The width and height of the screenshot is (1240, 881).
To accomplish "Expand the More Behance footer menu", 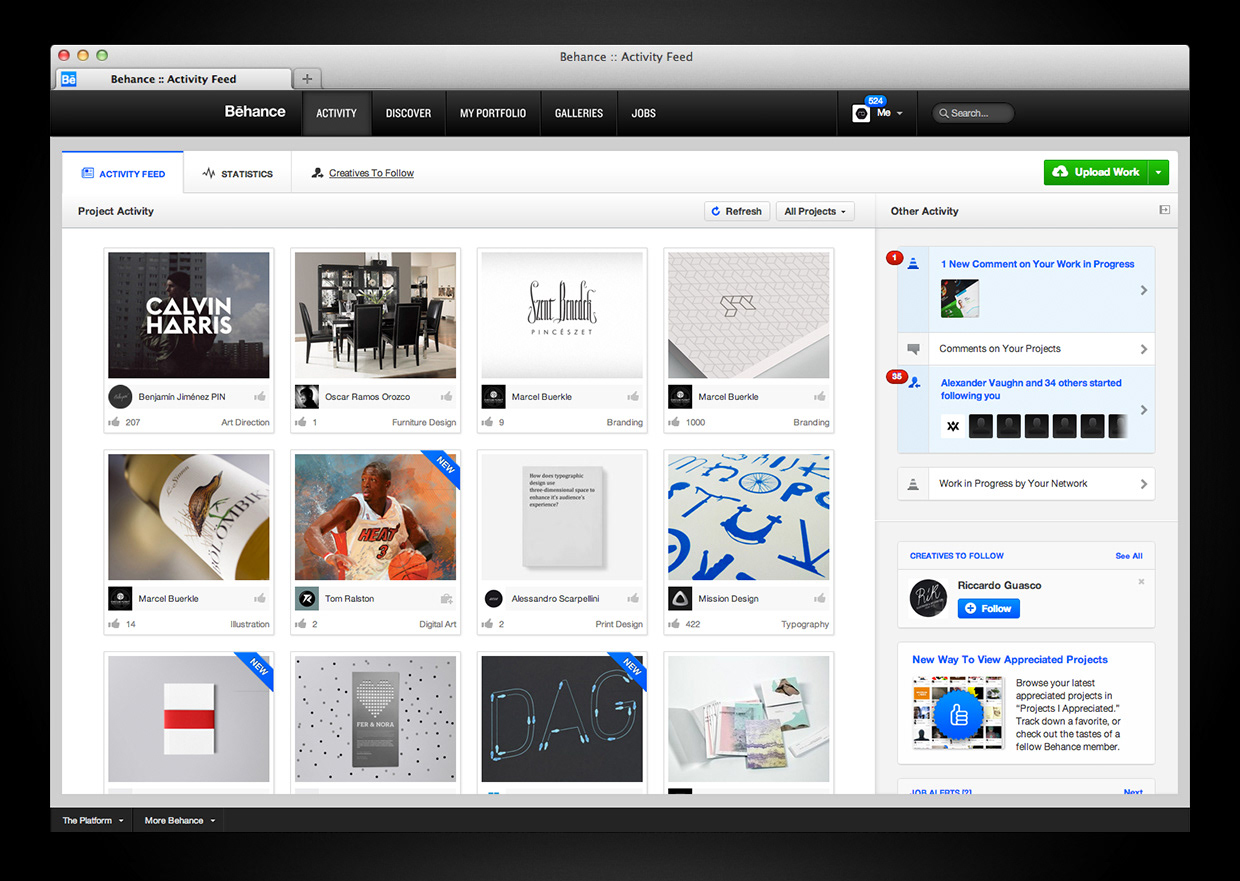I will [x=180, y=820].
